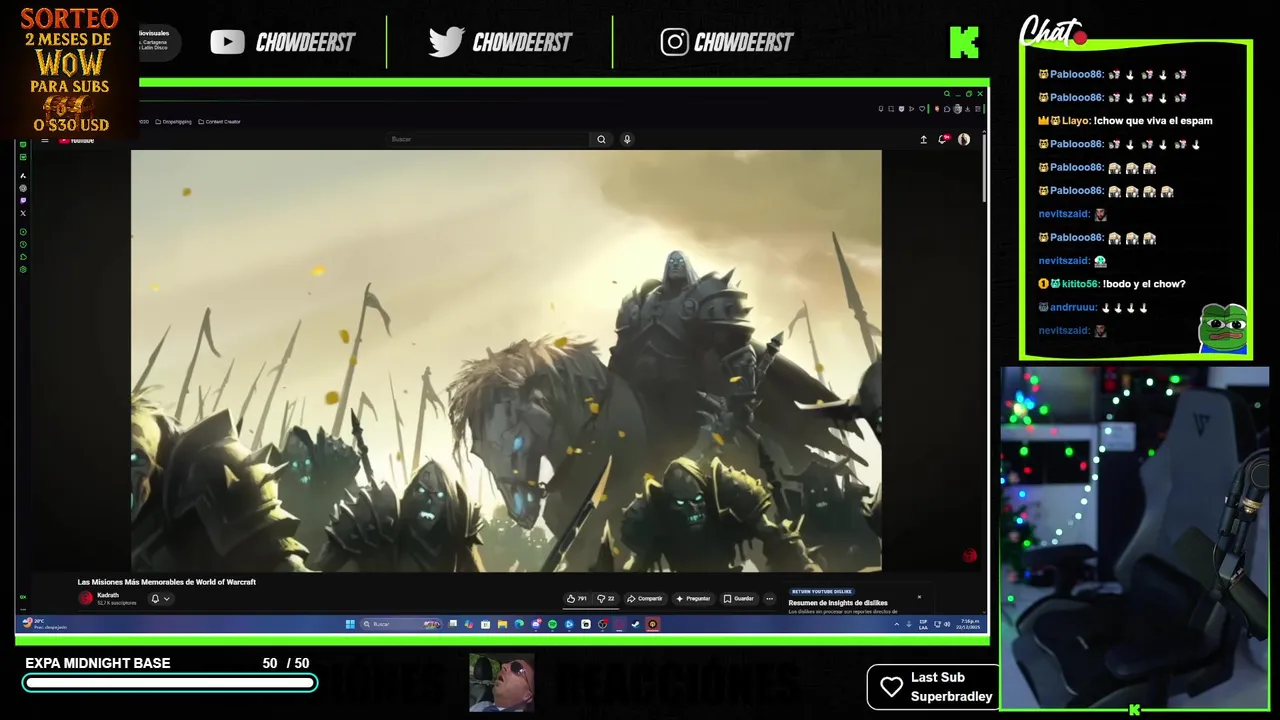Like the video with 791 likes
Image resolution: width=1280 pixels, height=720 pixels.
pyautogui.click(x=577, y=598)
